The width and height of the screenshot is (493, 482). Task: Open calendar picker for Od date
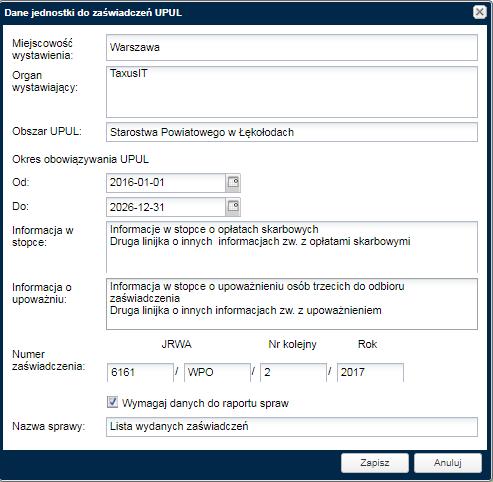(233, 183)
